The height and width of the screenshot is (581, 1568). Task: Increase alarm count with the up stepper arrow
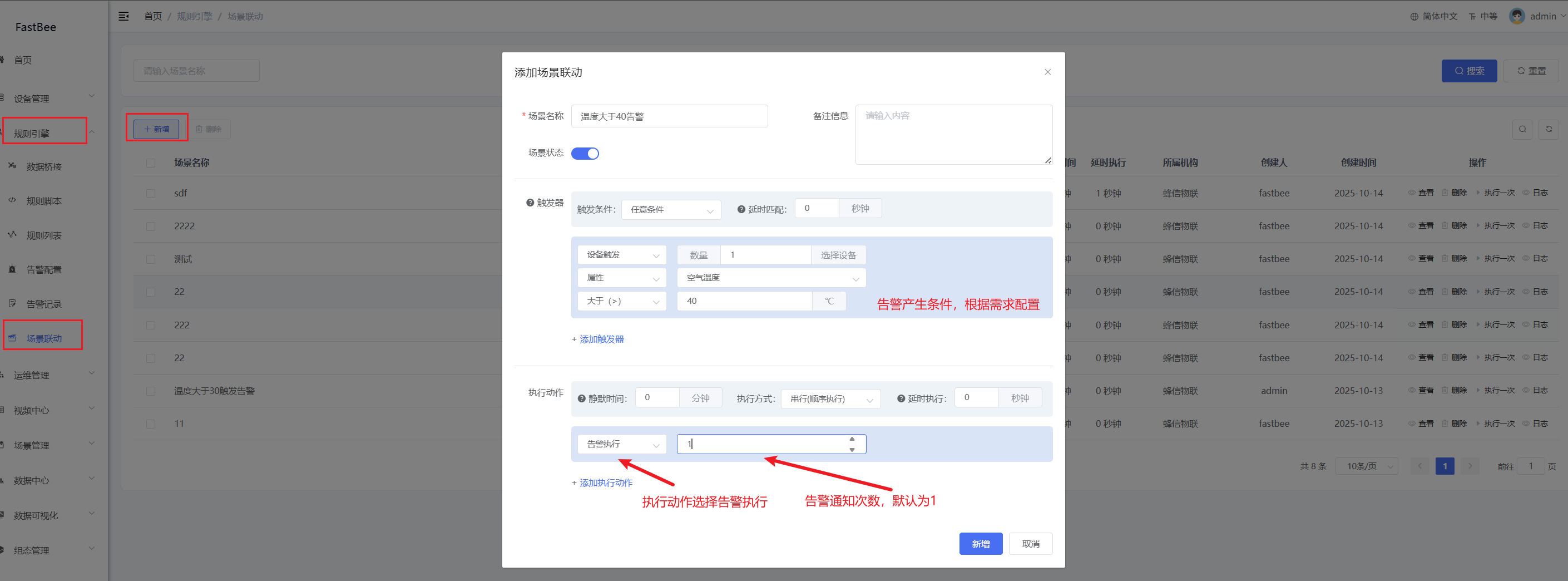pos(852,439)
